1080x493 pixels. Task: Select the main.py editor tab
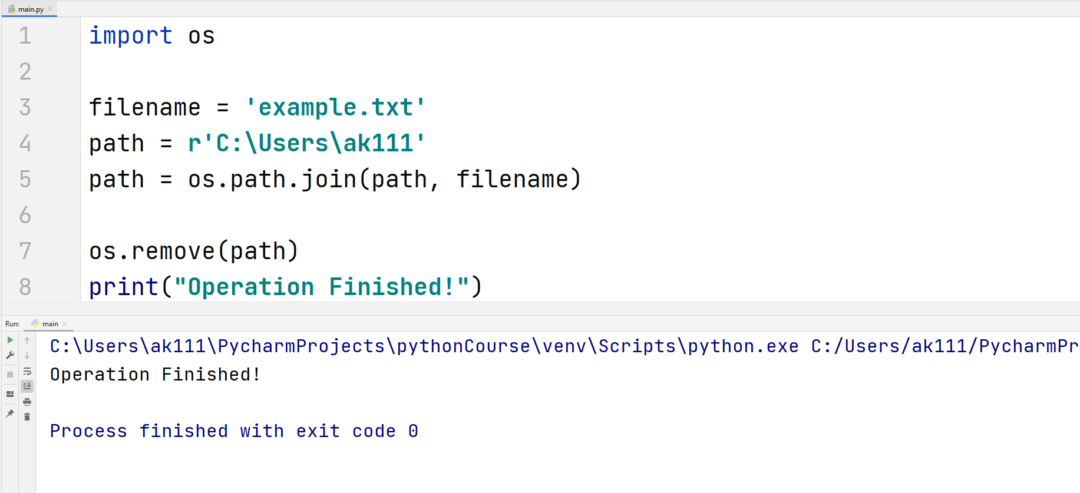tap(26, 8)
